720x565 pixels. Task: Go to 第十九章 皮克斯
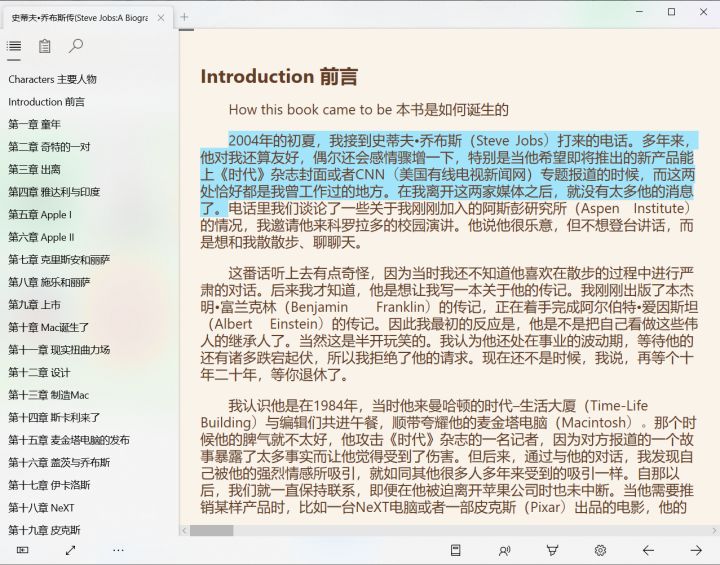click(x=44, y=530)
